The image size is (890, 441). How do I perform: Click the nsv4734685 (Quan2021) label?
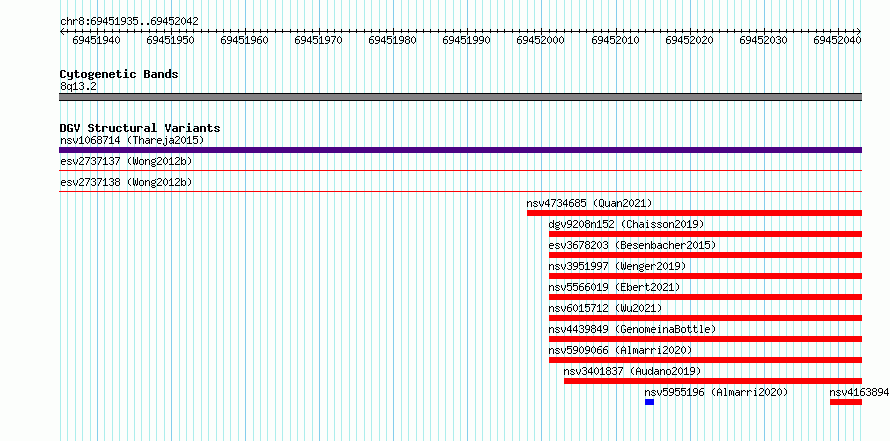click(589, 203)
